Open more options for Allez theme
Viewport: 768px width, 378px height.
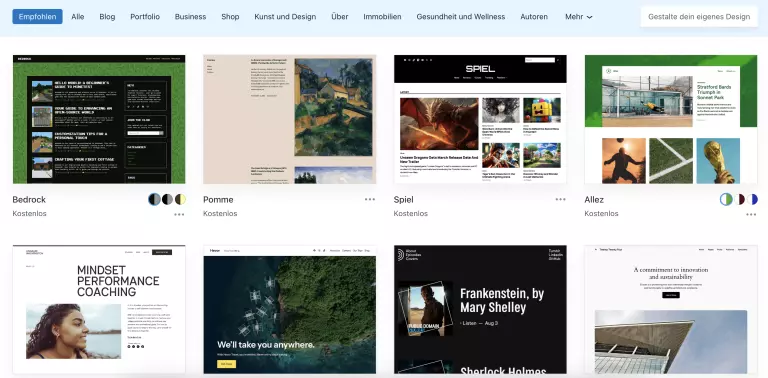click(x=751, y=214)
